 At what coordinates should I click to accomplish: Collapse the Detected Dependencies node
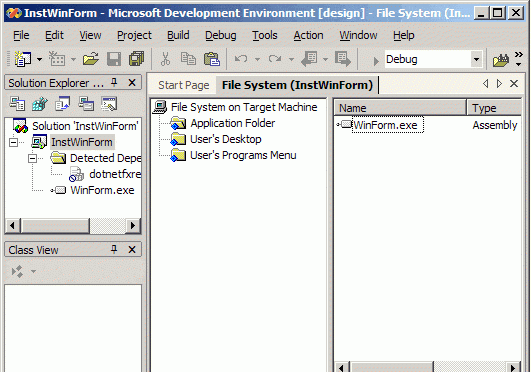click(32, 158)
